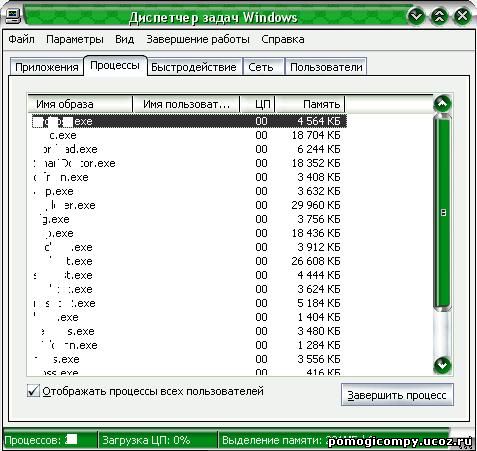Select the process row using 3 756 КБ
This screenshot has height=451, width=477.
click(x=189, y=219)
